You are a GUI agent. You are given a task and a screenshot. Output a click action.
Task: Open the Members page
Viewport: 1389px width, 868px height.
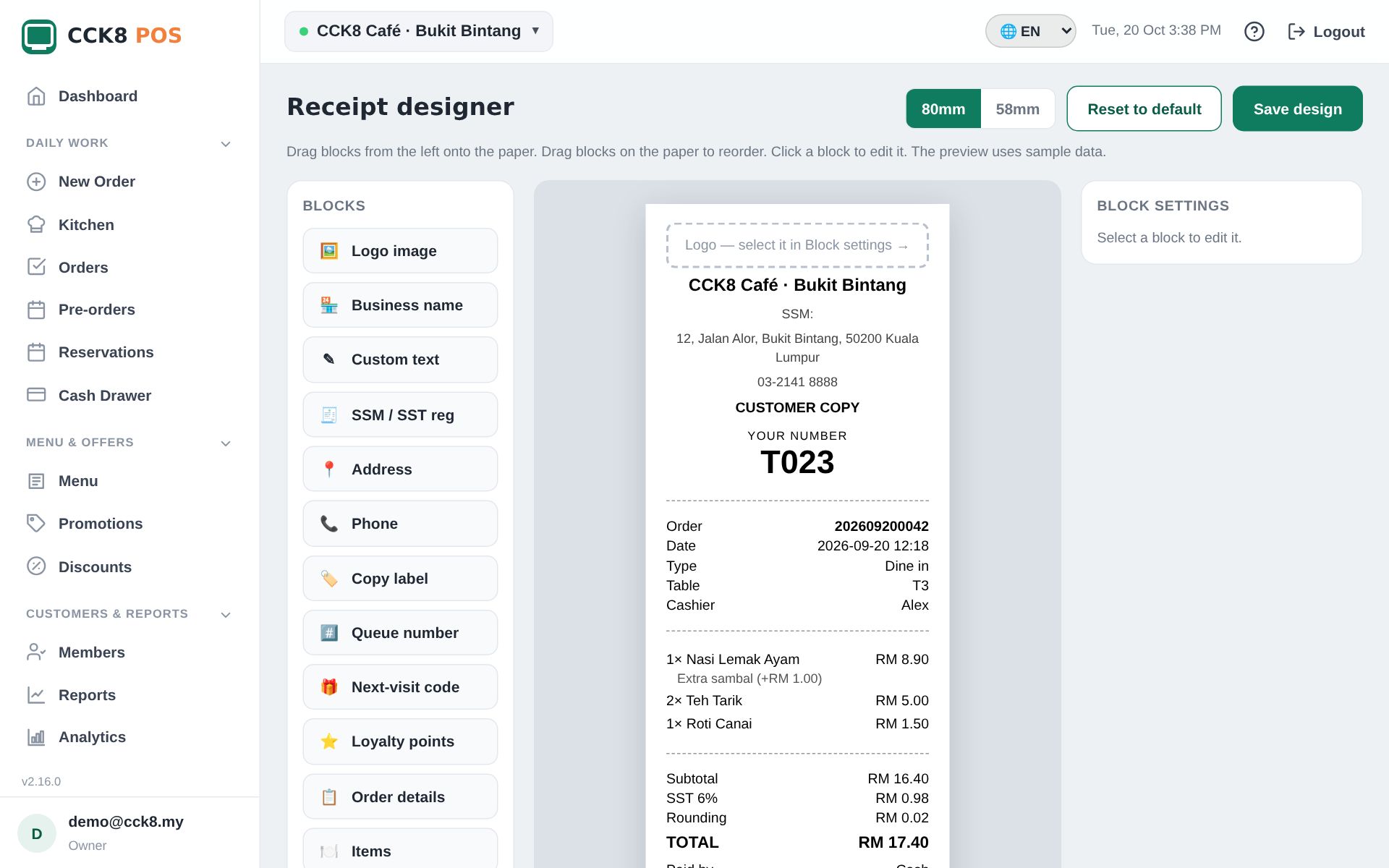(x=130, y=652)
